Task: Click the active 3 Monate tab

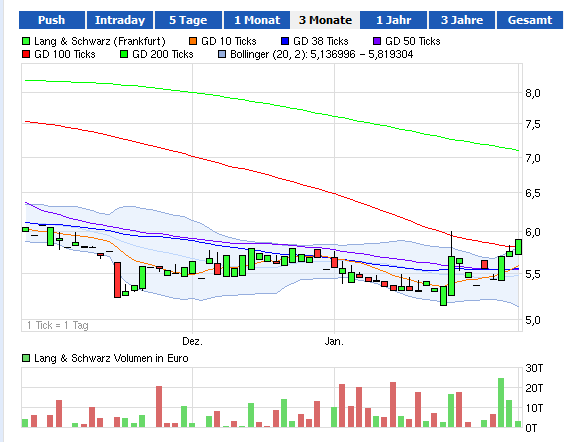Action: click(325, 20)
